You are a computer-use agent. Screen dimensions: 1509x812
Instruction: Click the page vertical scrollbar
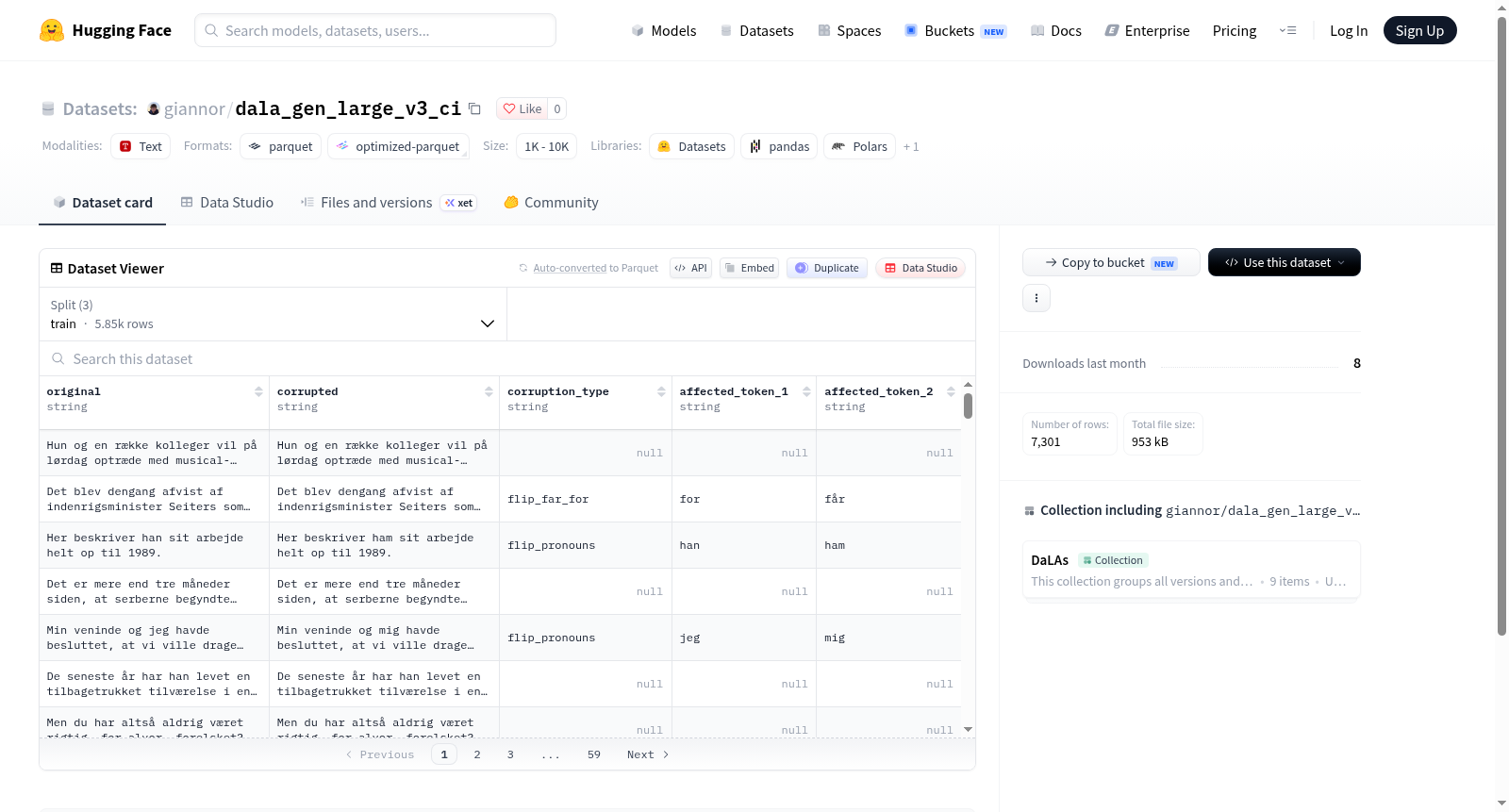coord(1501,325)
